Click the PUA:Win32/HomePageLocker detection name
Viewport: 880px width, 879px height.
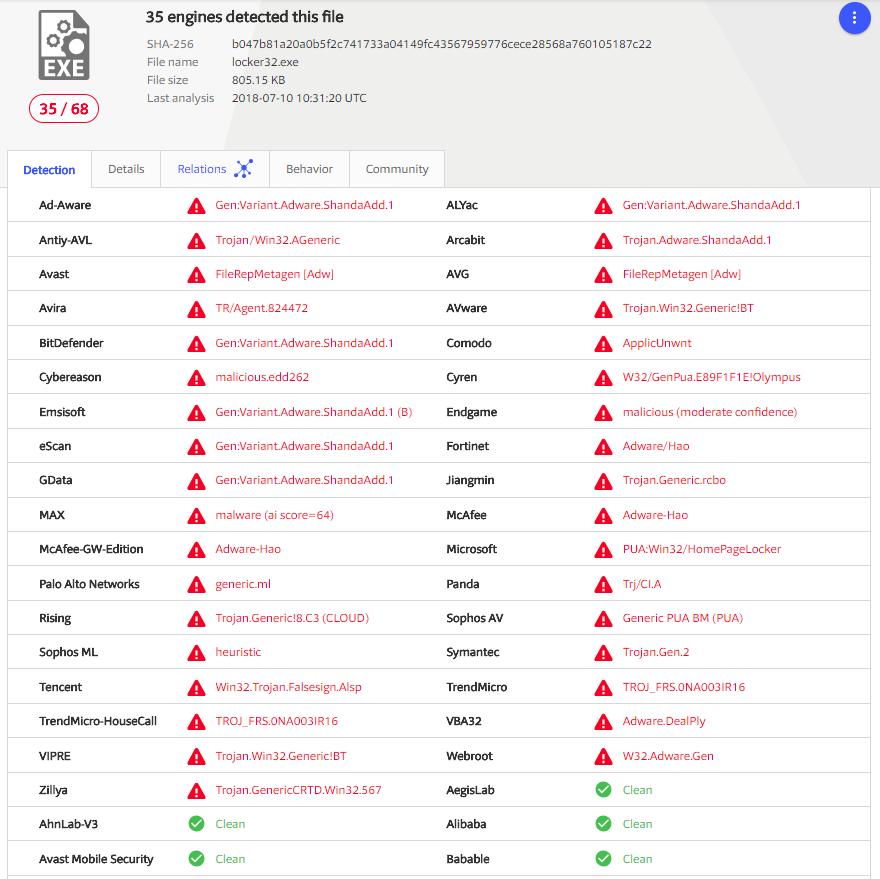tap(701, 549)
